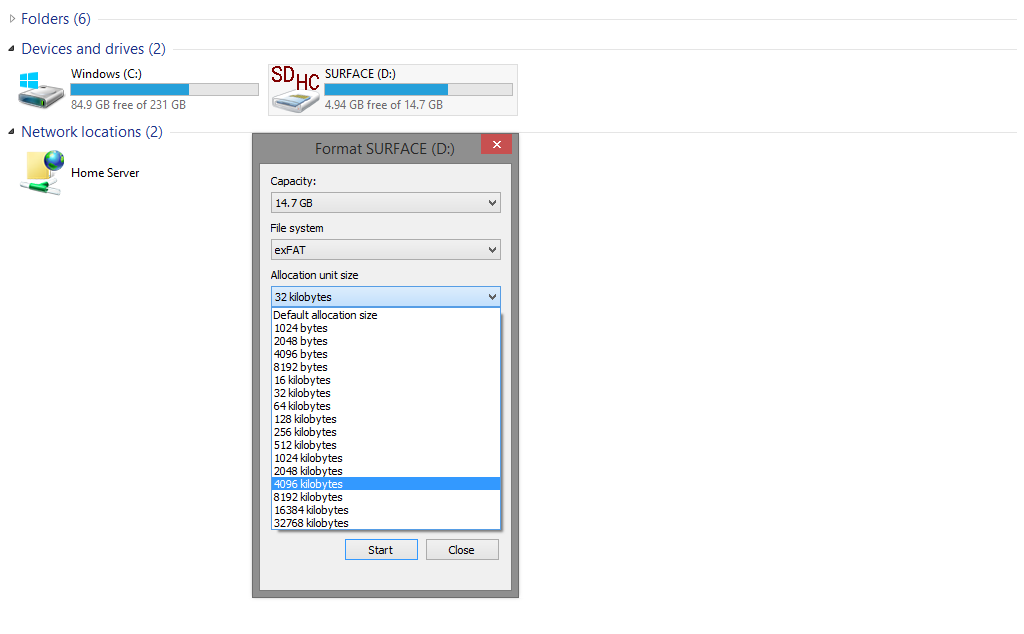Choose 2048 bytes allocation option
Screen dimensions: 1024x634
point(385,341)
